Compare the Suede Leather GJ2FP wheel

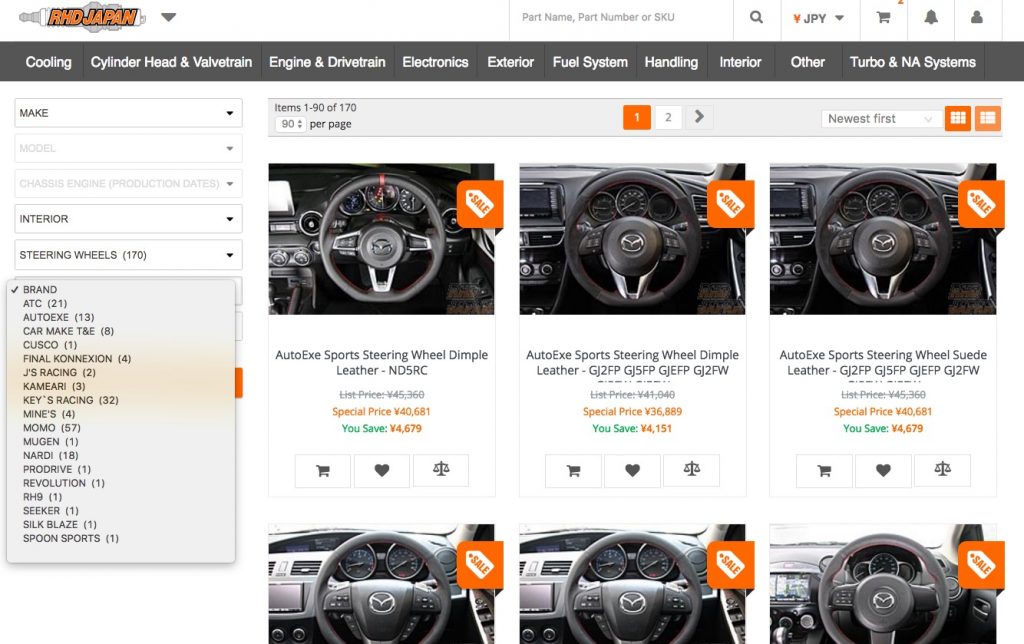[942, 470]
